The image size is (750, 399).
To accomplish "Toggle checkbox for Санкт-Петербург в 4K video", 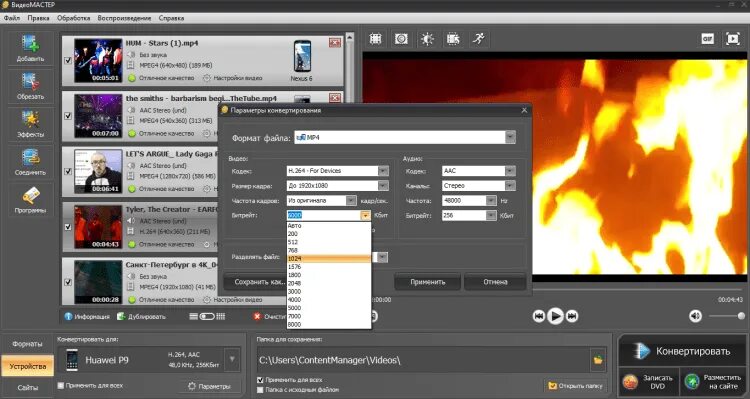I will click(x=67, y=282).
